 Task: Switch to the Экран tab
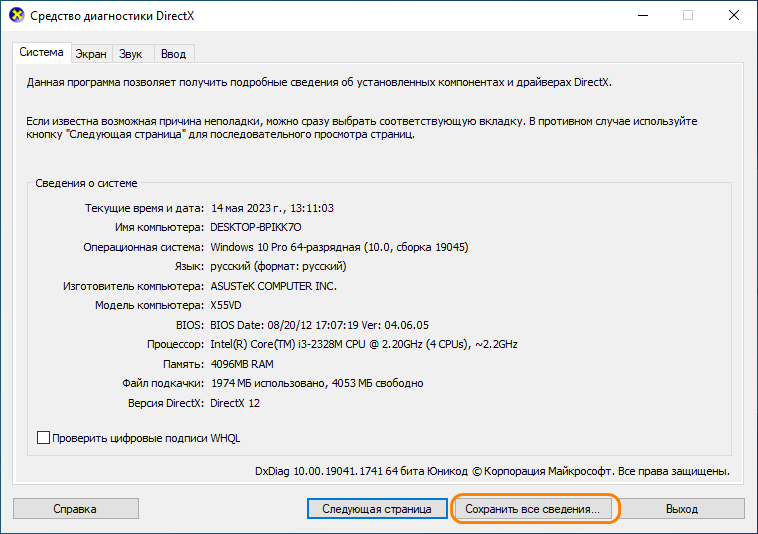click(91, 54)
